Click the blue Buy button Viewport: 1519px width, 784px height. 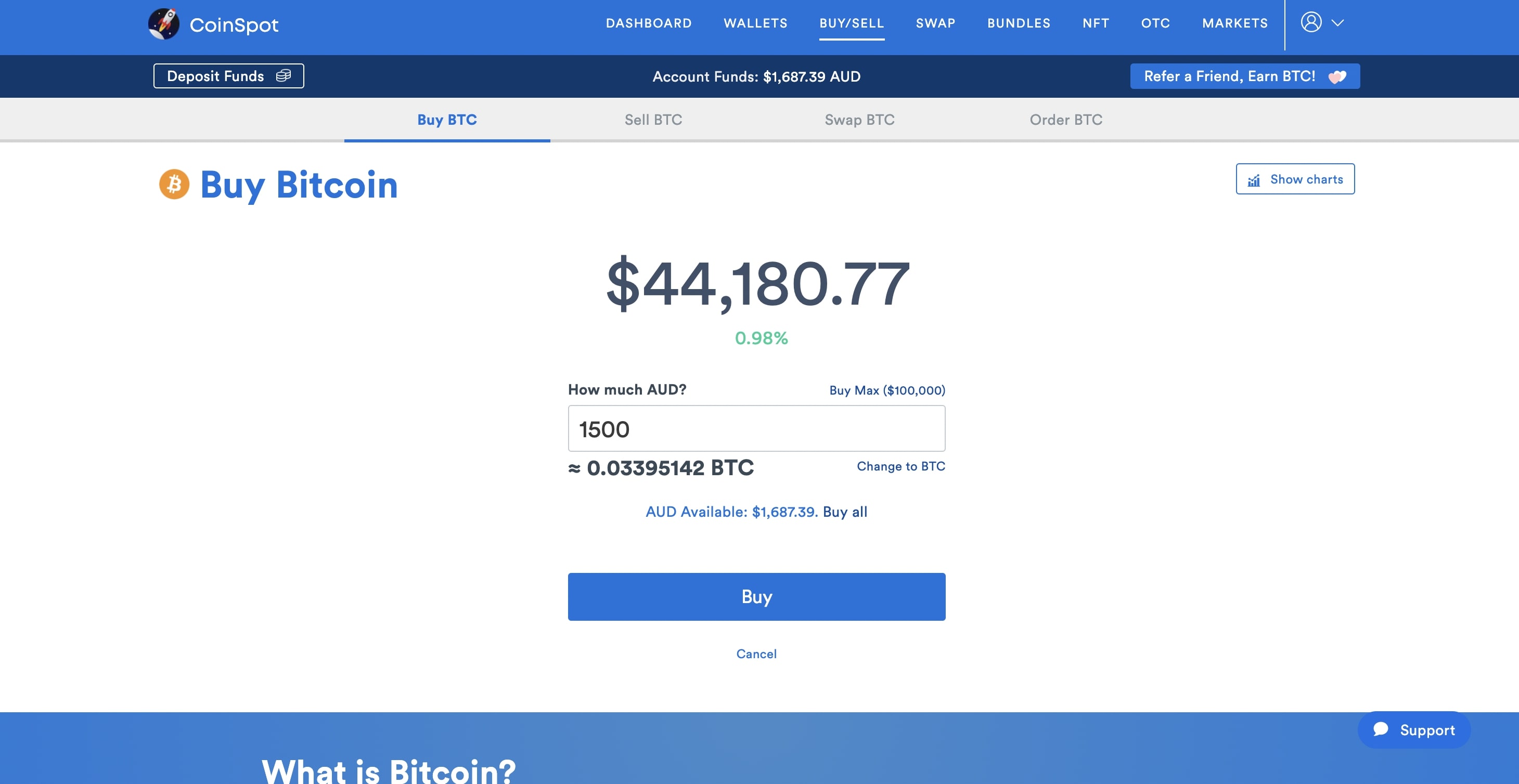point(756,596)
